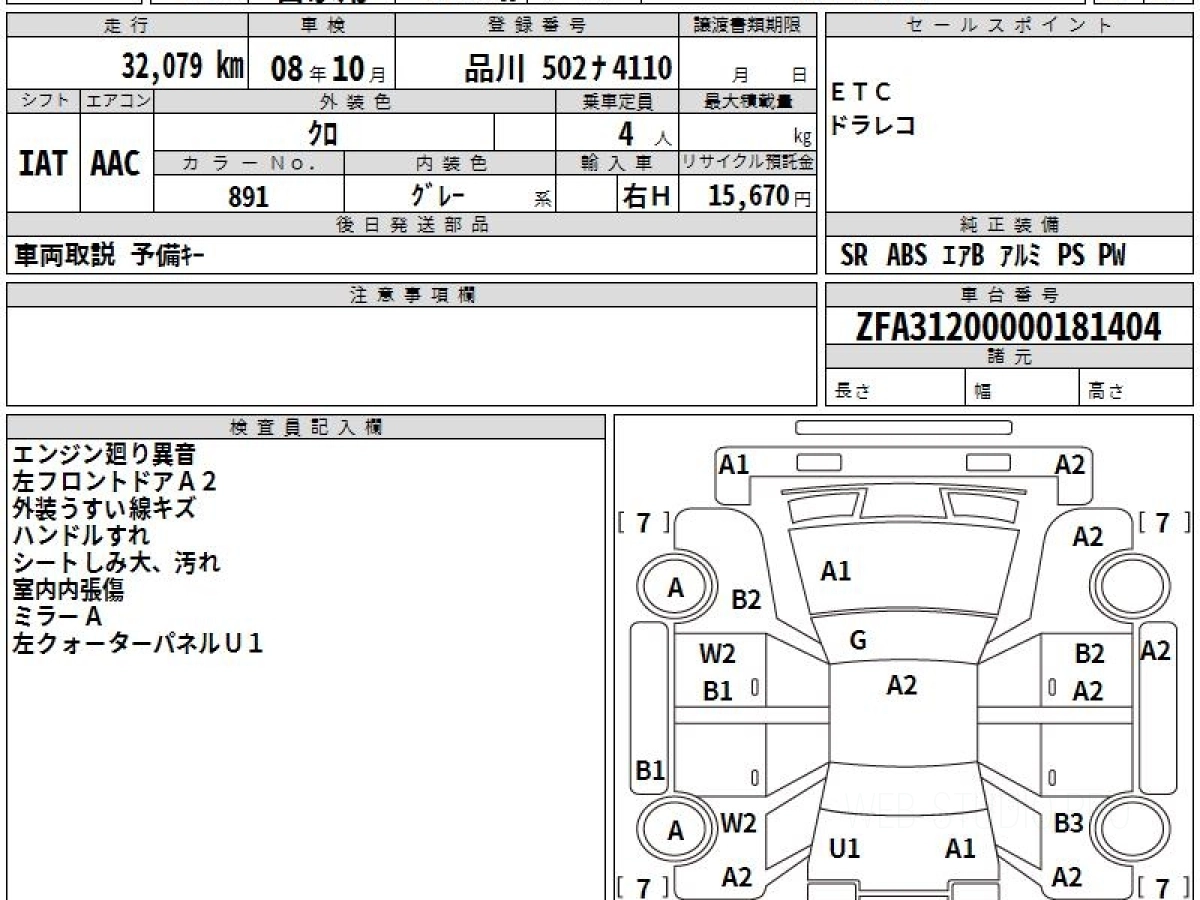Select ETC in sales points
Viewport: 1200px width, 900px height.
pos(860,93)
